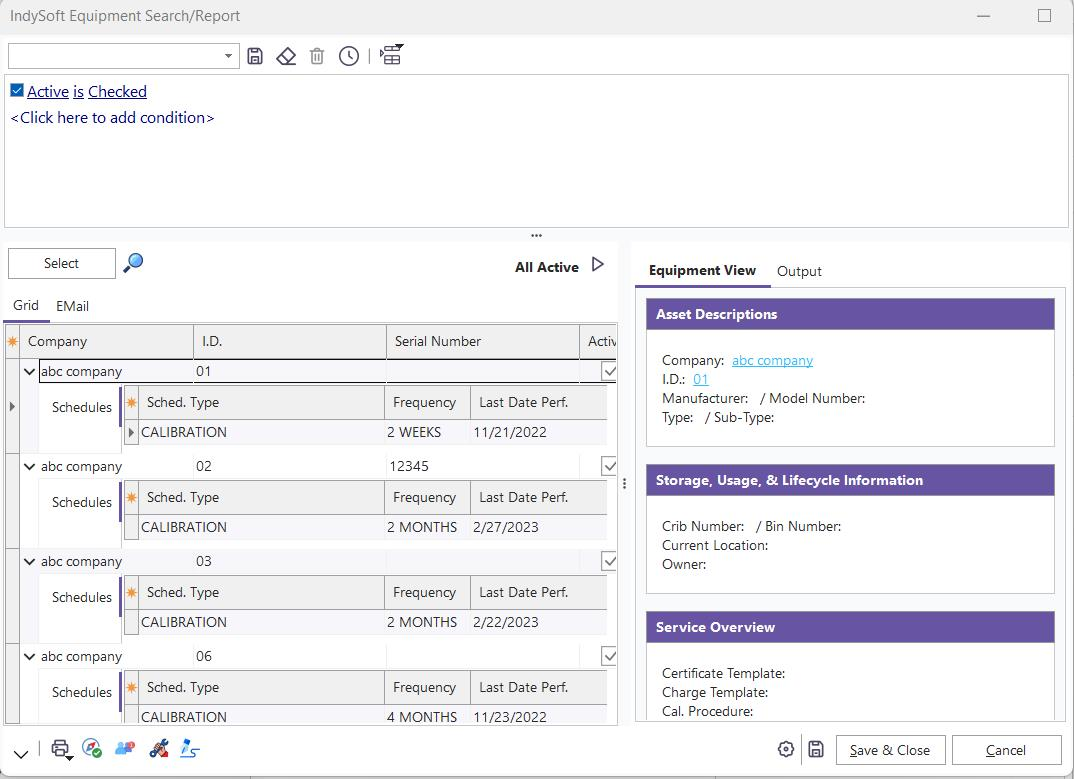Click the wrench tools icon at bottom

(157, 749)
